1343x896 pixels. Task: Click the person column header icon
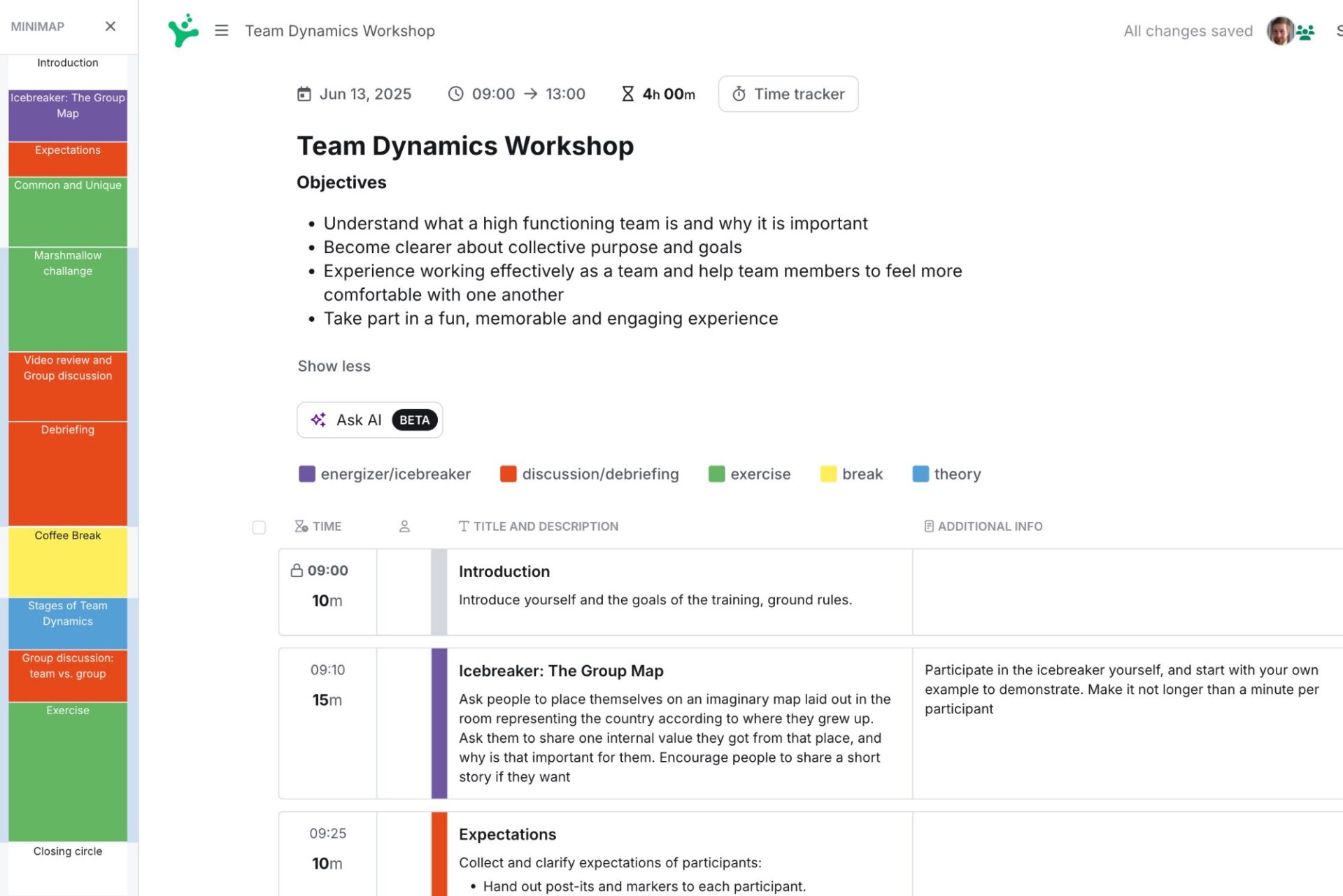coord(404,527)
